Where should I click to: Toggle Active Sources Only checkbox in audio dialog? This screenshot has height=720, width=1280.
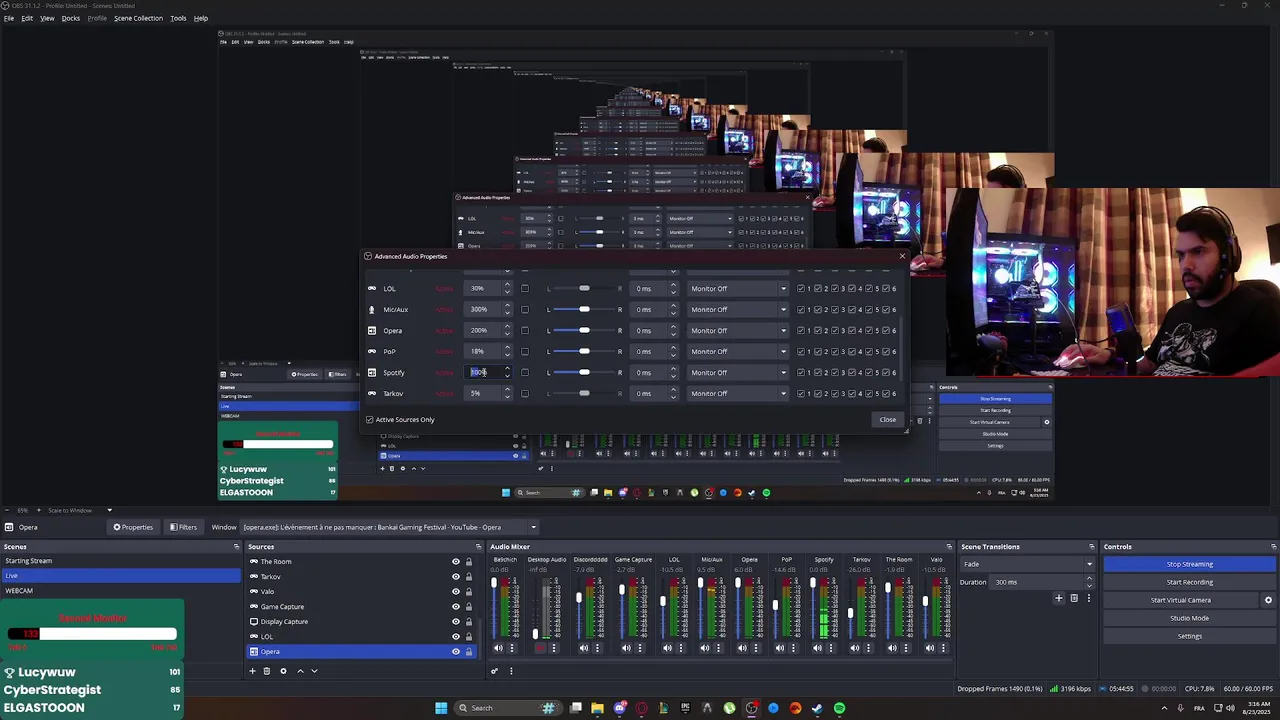click(369, 420)
